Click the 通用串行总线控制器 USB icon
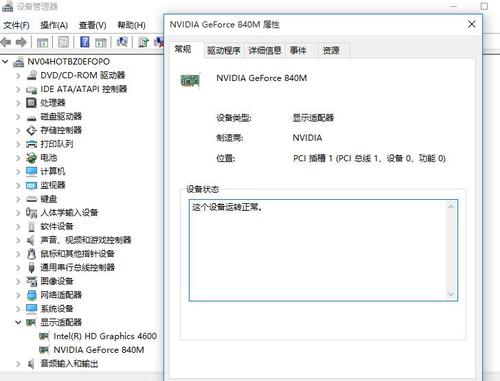The width and height of the screenshot is (500, 381). 32,268
